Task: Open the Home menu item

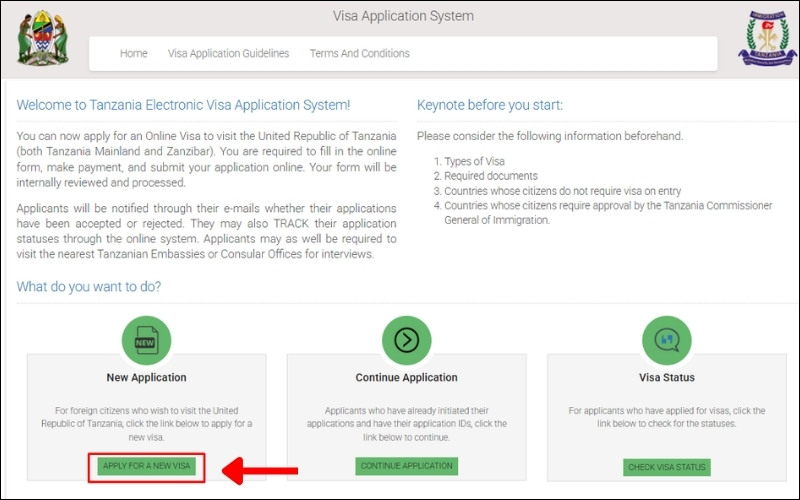Action: click(134, 54)
